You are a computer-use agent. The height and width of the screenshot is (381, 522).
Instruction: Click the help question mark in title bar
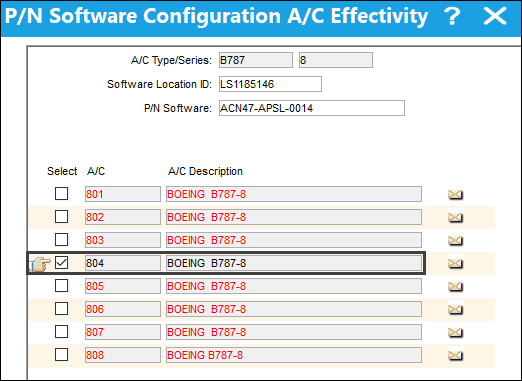coord(452,16)
